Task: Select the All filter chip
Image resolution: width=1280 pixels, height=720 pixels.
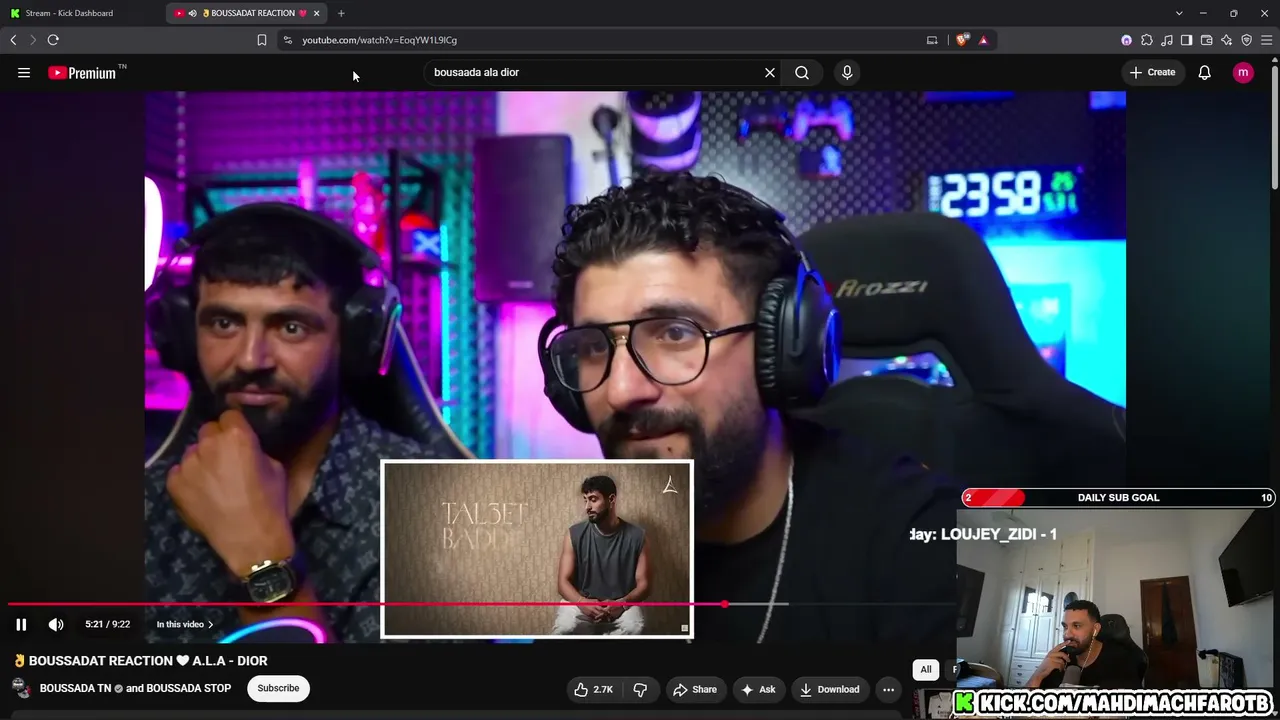Action: 926,670
